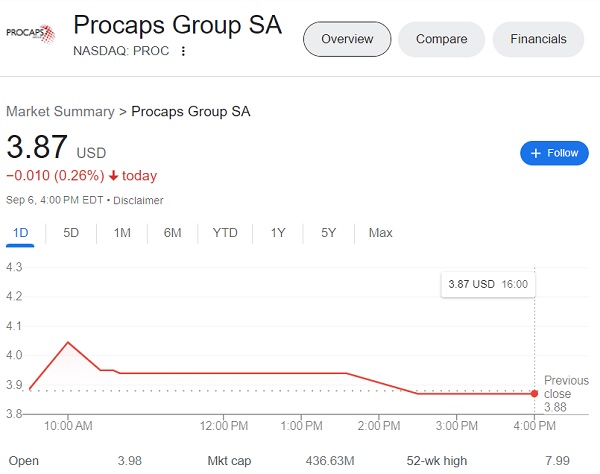Select the 5D time range
This screenshot has width=600, height=474.
[71, 233]
